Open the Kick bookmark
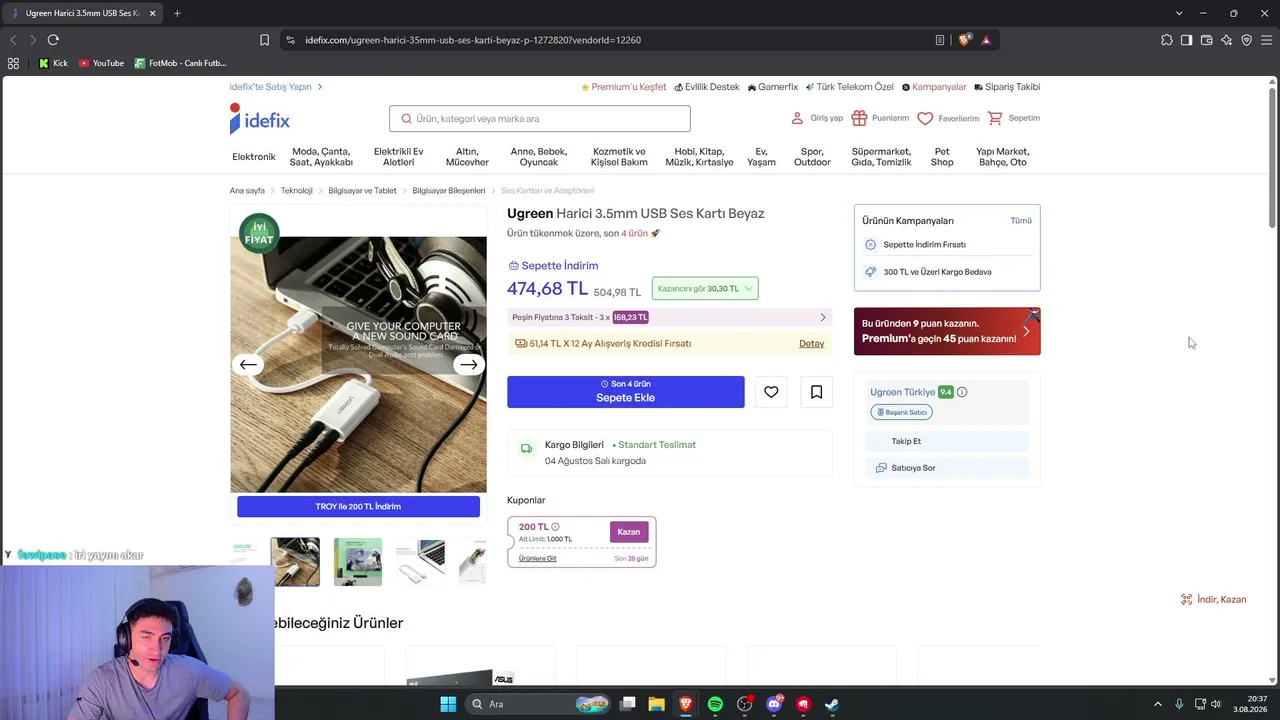 click(54, 63)
